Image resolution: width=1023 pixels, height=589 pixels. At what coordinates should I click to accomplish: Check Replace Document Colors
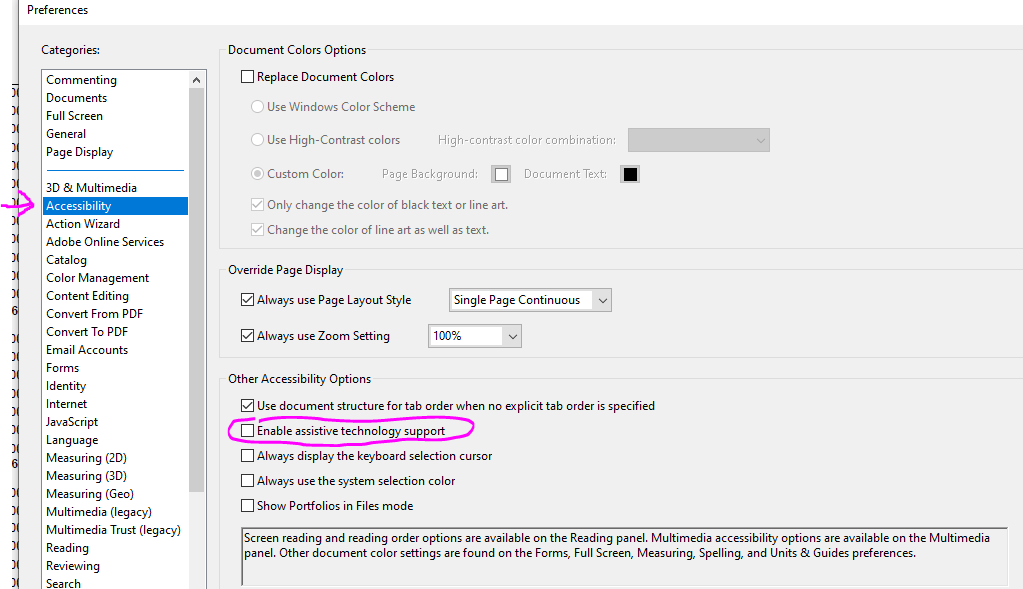coord(247,76)
